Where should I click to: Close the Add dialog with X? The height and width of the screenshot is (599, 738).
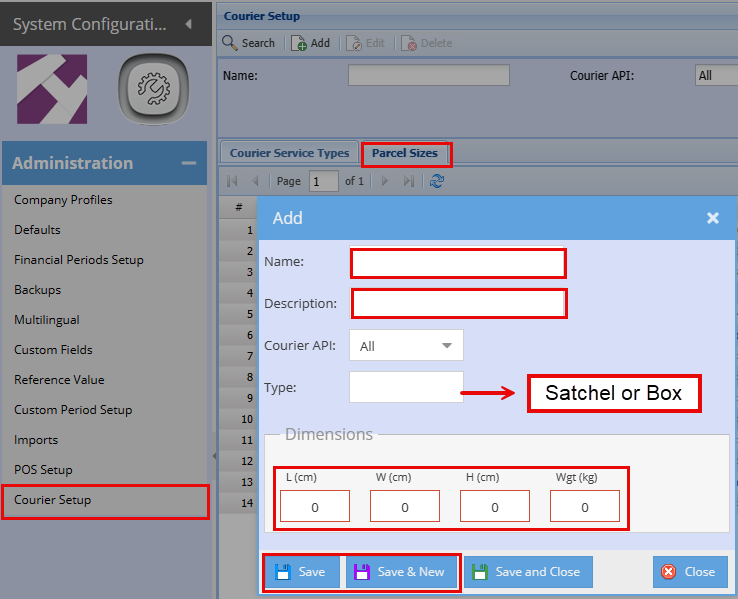pyautogui.click(x=713, y=218)
